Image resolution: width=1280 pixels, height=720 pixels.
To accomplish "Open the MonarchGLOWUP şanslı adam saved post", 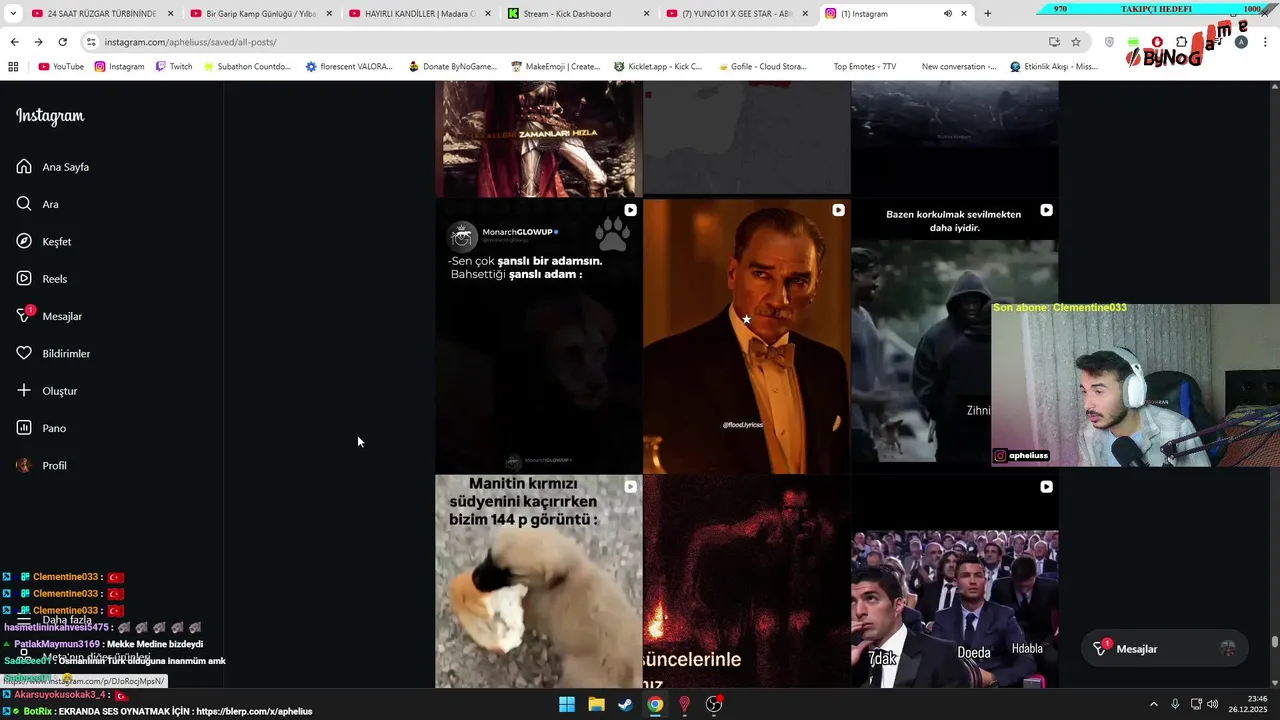I will click(x=539, y=336).
